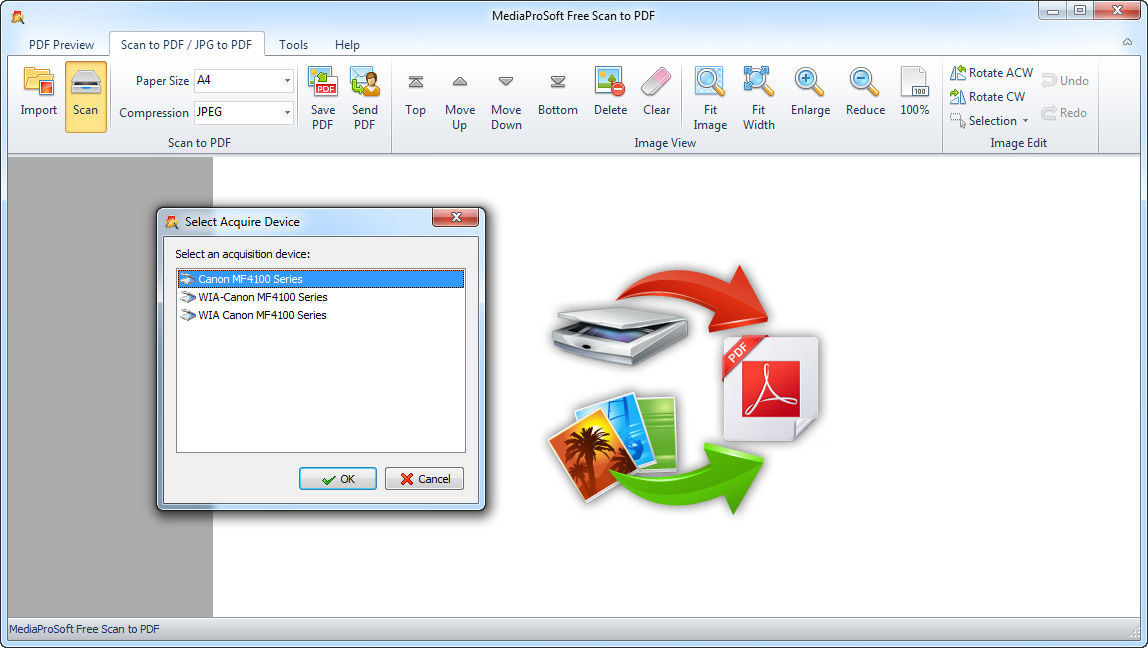Click the Undo button
Image resolution: width=1148 pixels, height=648 pixels.
(1065, 81)
